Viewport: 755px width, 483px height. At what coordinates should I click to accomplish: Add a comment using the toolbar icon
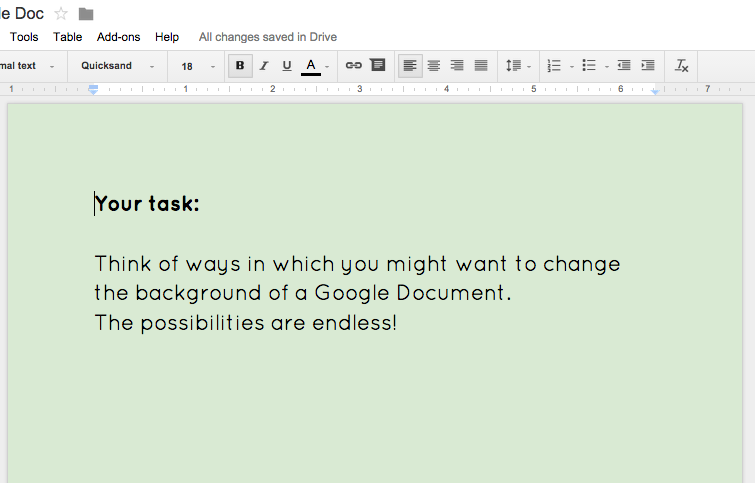point(377,66)
